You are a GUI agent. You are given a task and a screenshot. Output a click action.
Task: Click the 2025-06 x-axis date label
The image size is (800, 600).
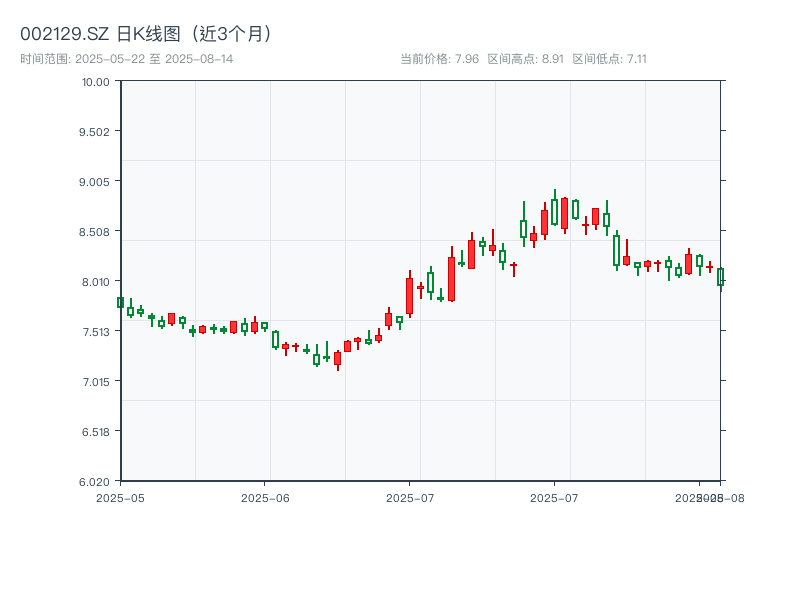pyautogui.click(x=265, y=497)
